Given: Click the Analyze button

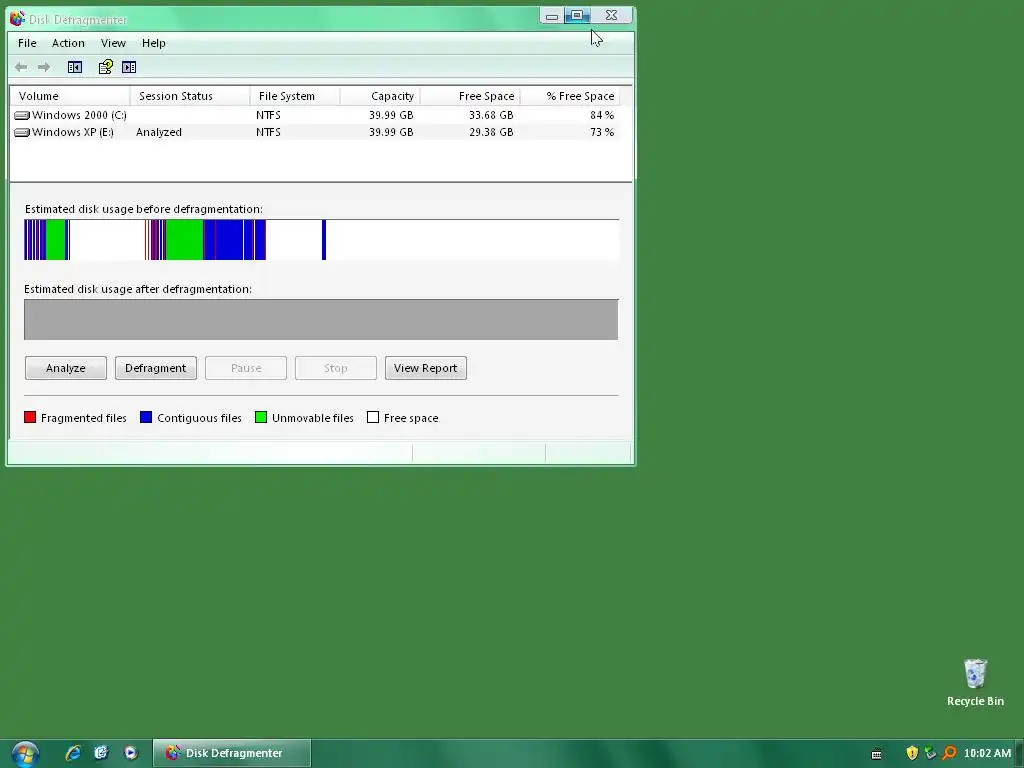Looking at the screenshot, I should [66, 368].
